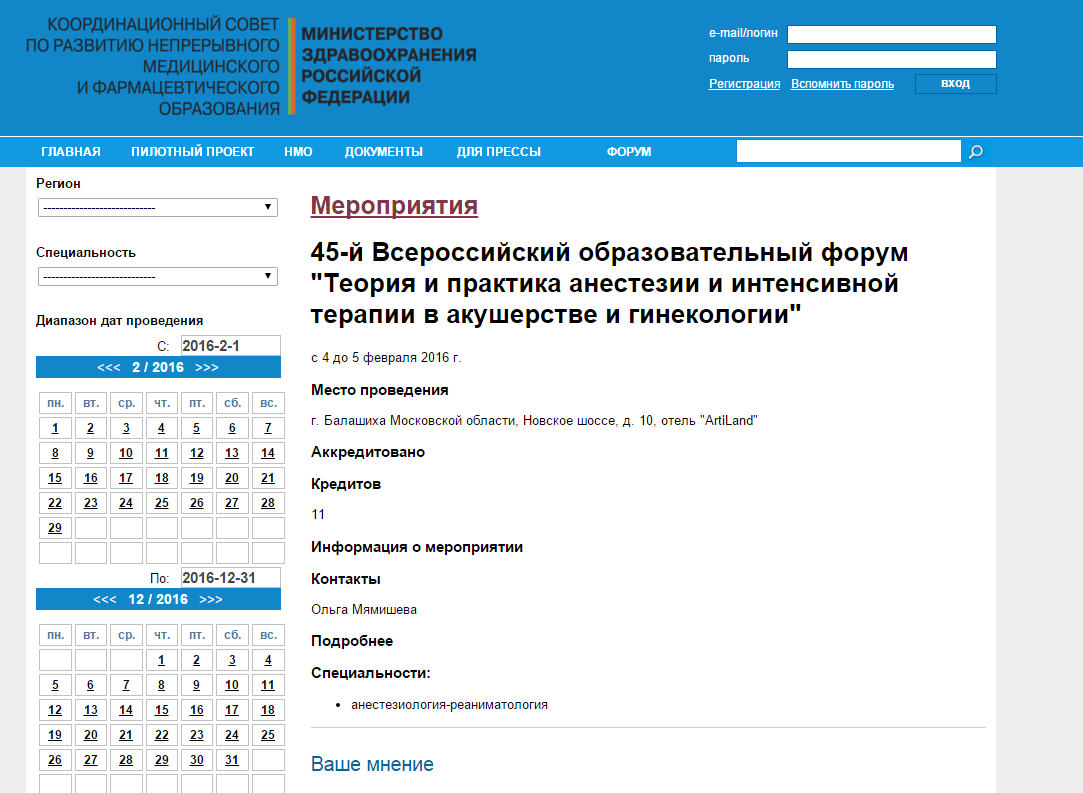Select day 20 in December 2016 calendar
Viewport: 1083px width, 793px height.
(x=90, y=735)
